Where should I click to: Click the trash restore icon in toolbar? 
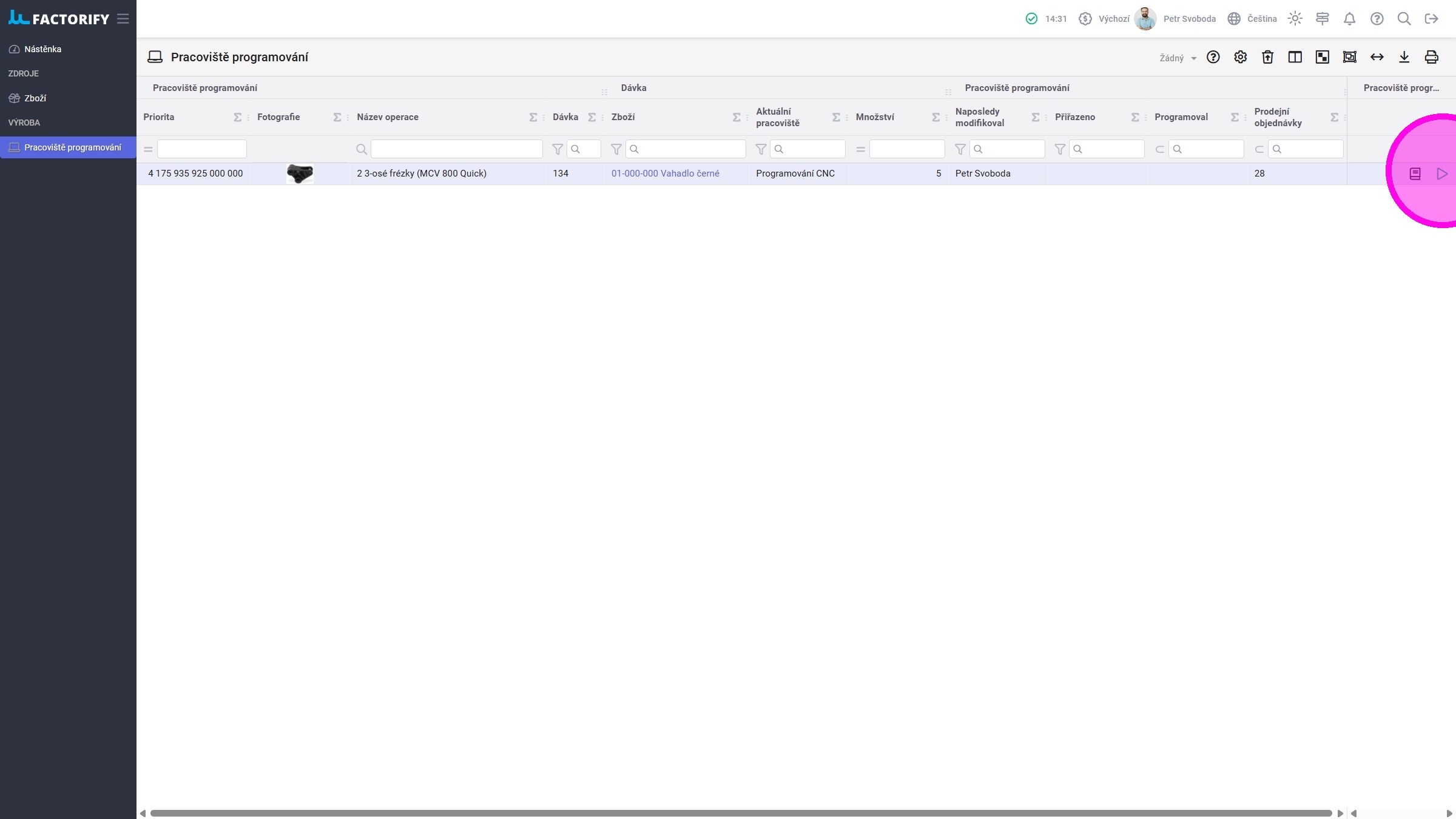click(1267, 57)
